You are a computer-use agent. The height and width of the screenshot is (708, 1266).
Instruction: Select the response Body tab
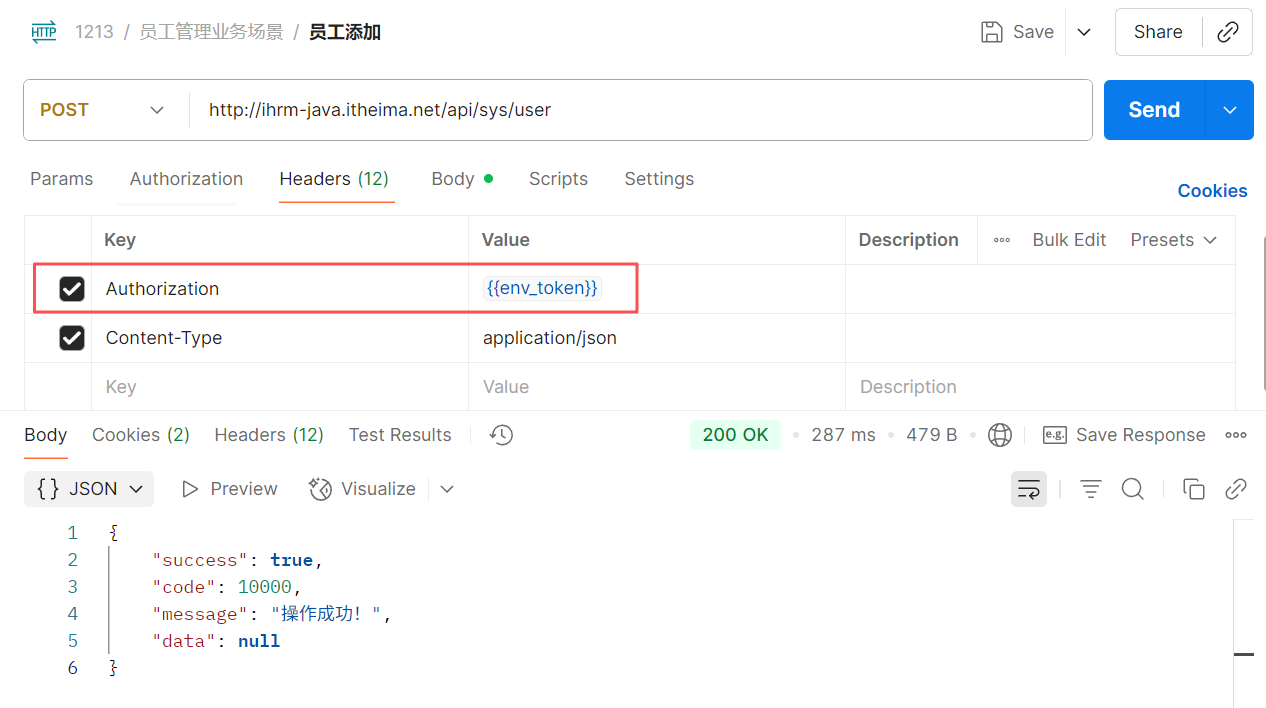[x=45, y=435]
